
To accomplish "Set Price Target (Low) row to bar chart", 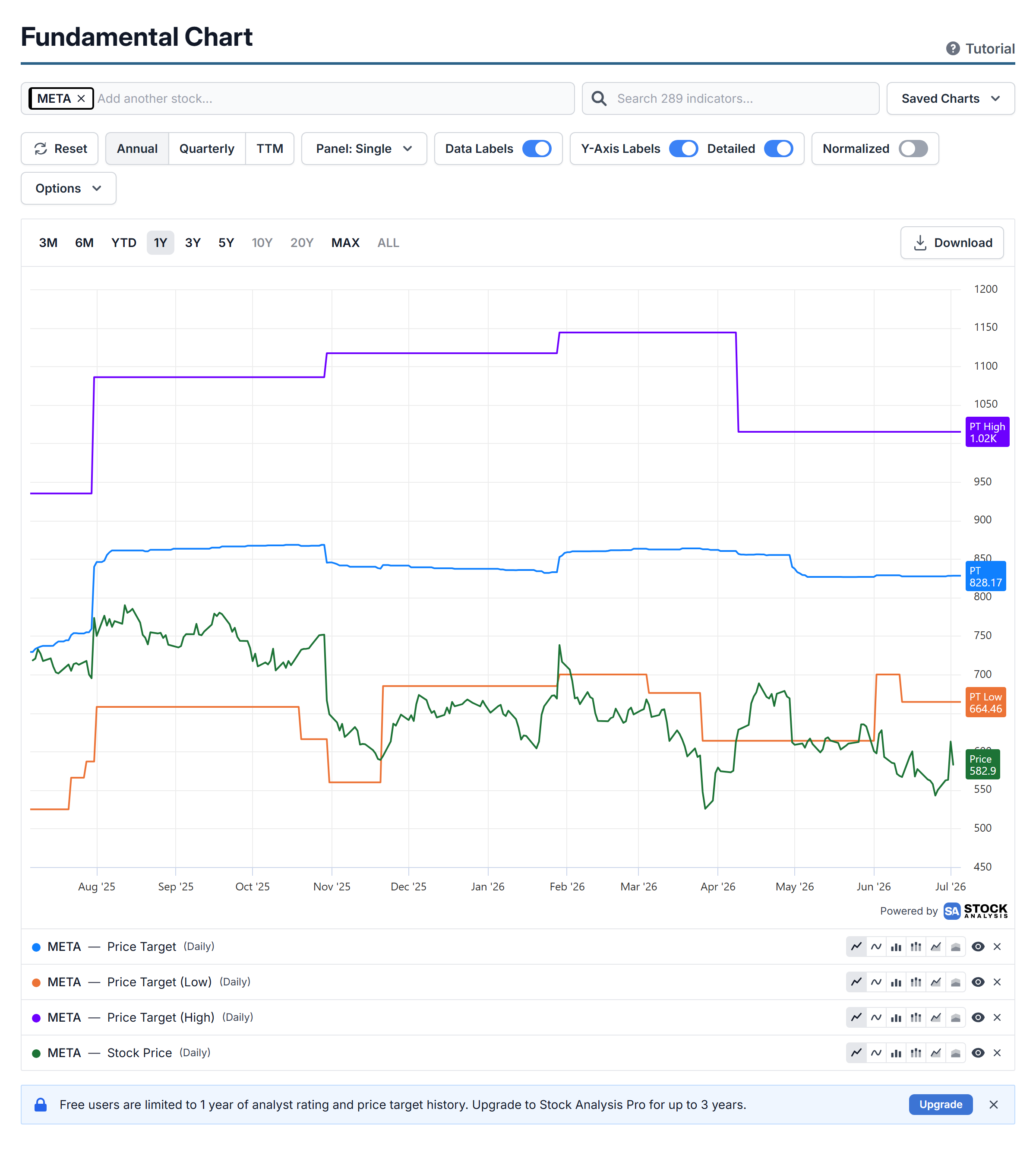I will (x=896, y=982).
